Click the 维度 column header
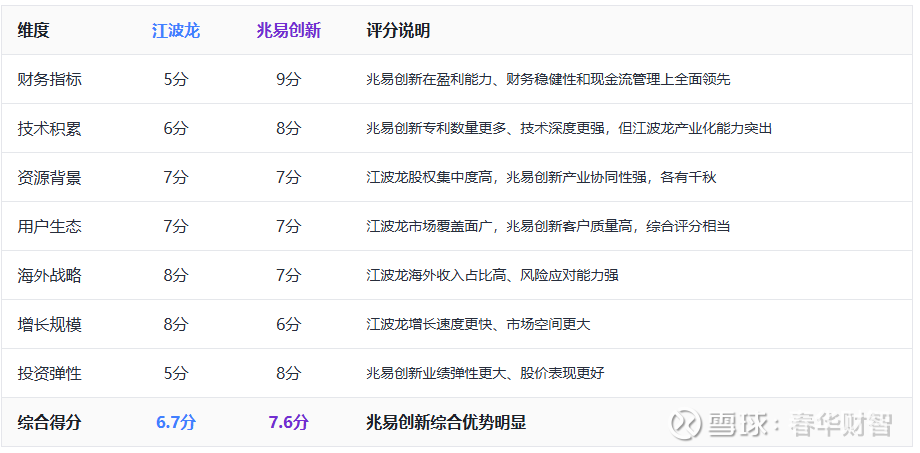This screenshot has width=920, height=453. click(33, 31)
